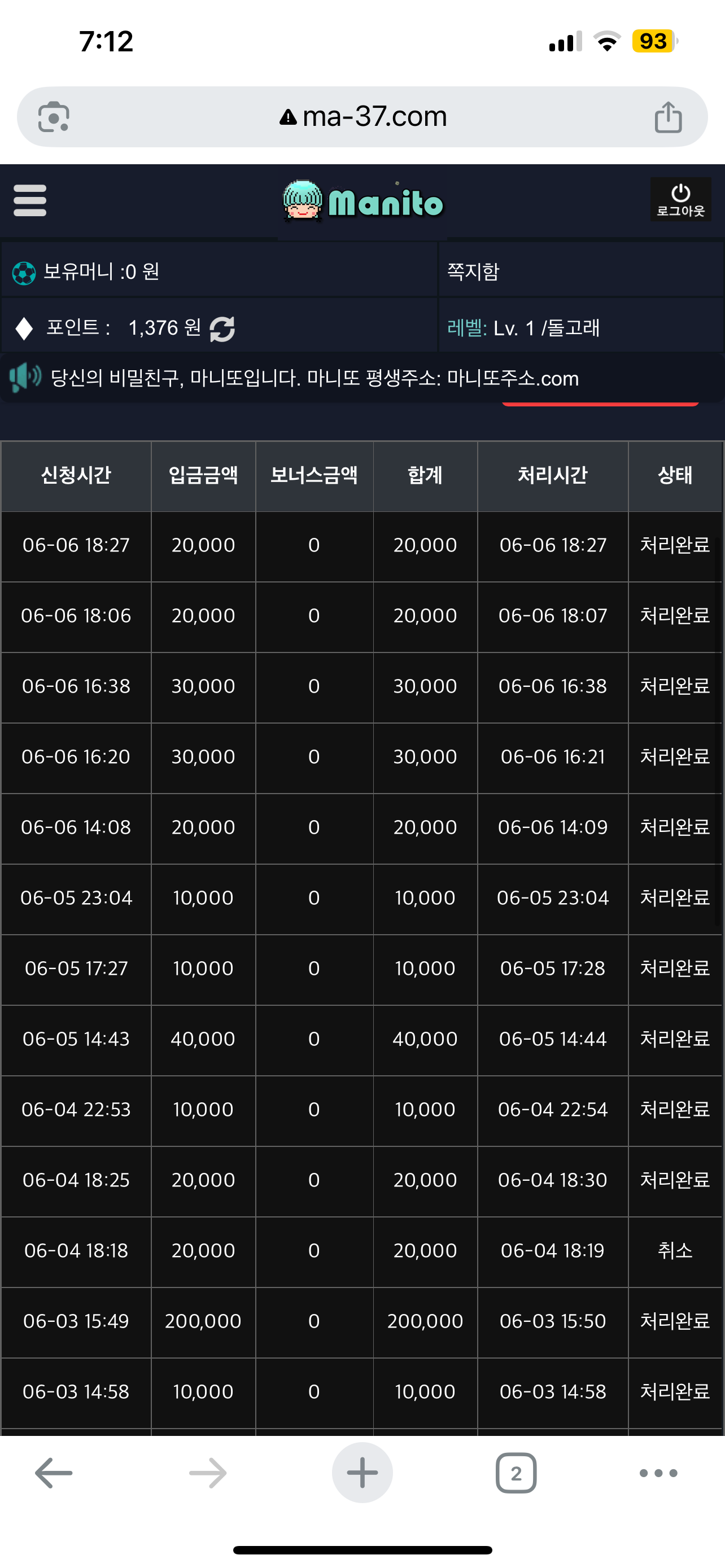The width and height of the screenshot is (725, 1568).
Task: Open a new tab with the plus button
Action: (x=362, y=1473)
